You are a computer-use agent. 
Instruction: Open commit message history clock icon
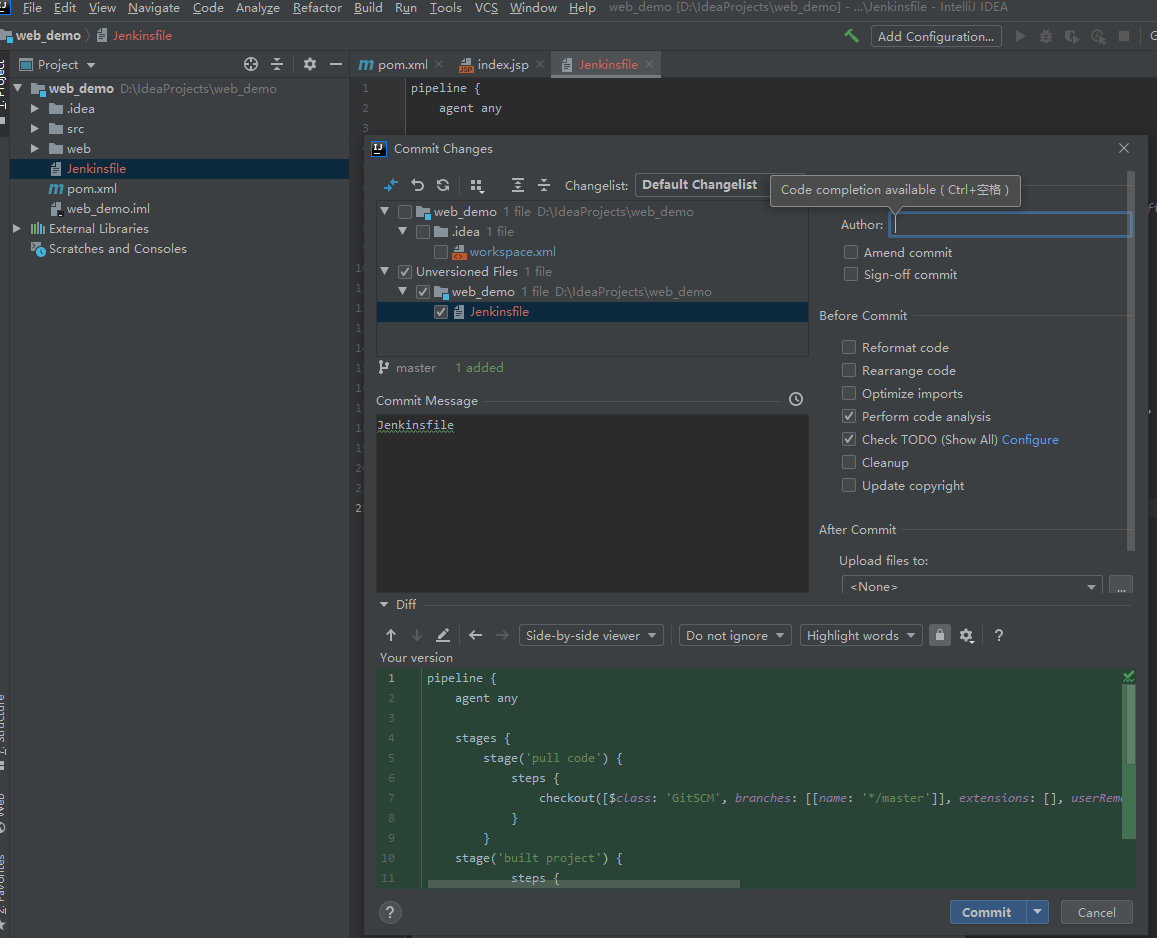pyautogui.click(x=795, y=399)
